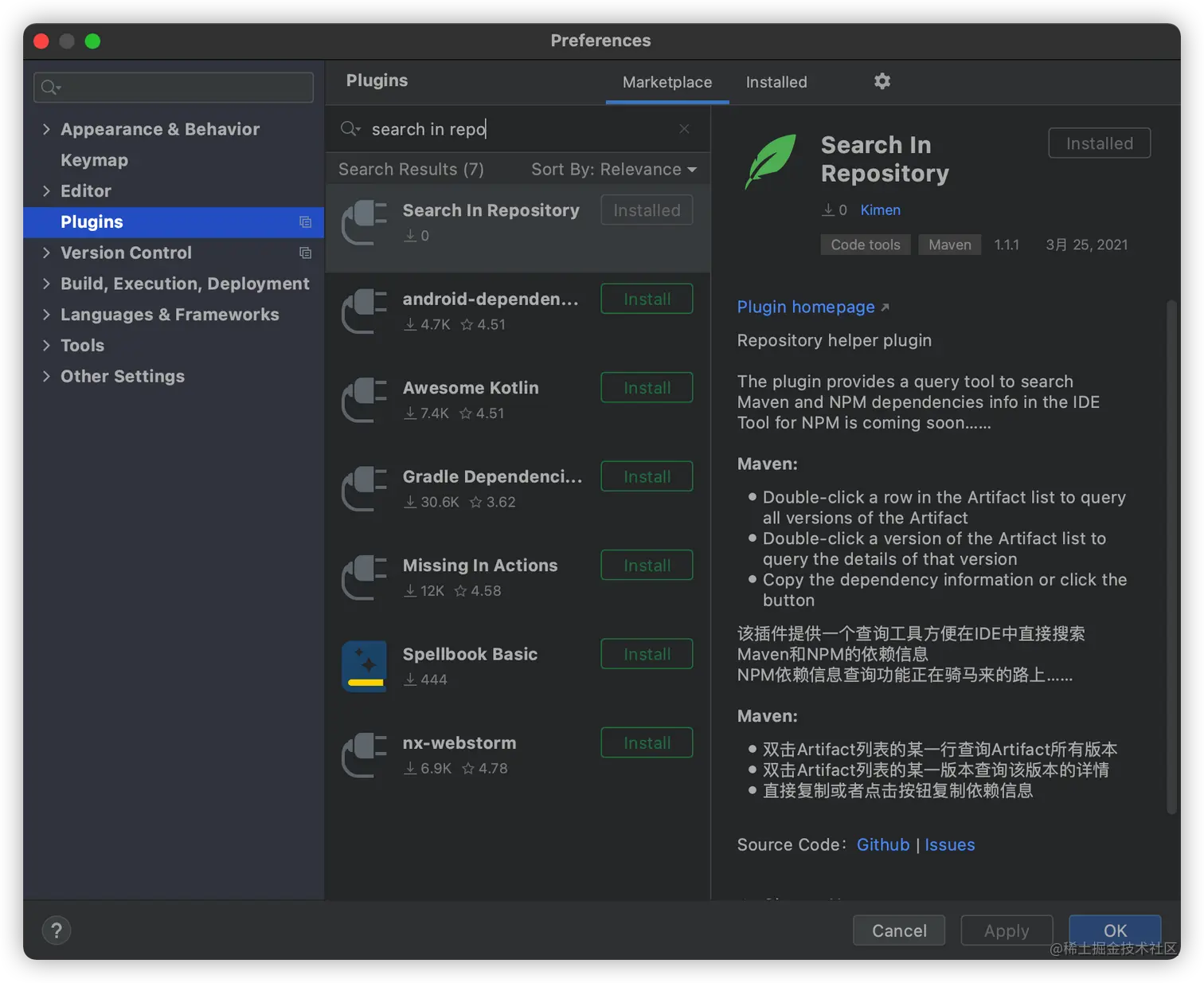Select the Plugins settings item
Screen dimensions: 1204x983
174,222
